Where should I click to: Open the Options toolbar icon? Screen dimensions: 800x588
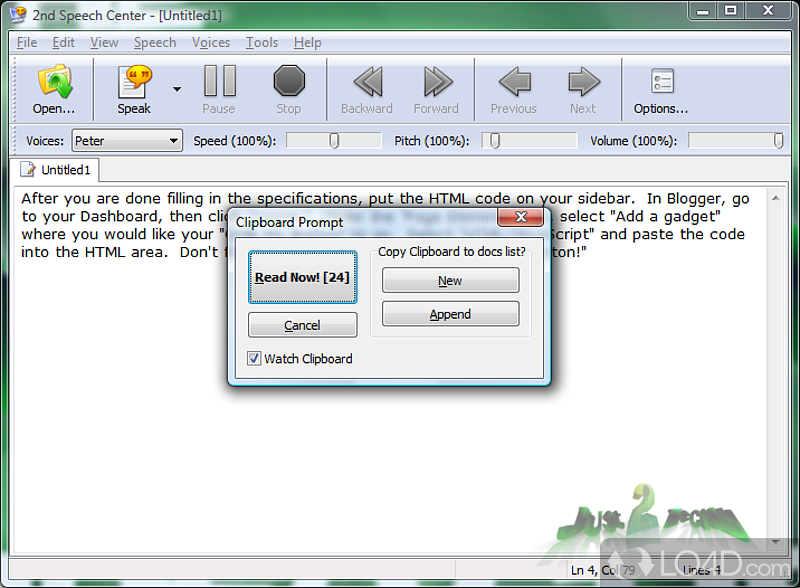(x=662, y=81)
